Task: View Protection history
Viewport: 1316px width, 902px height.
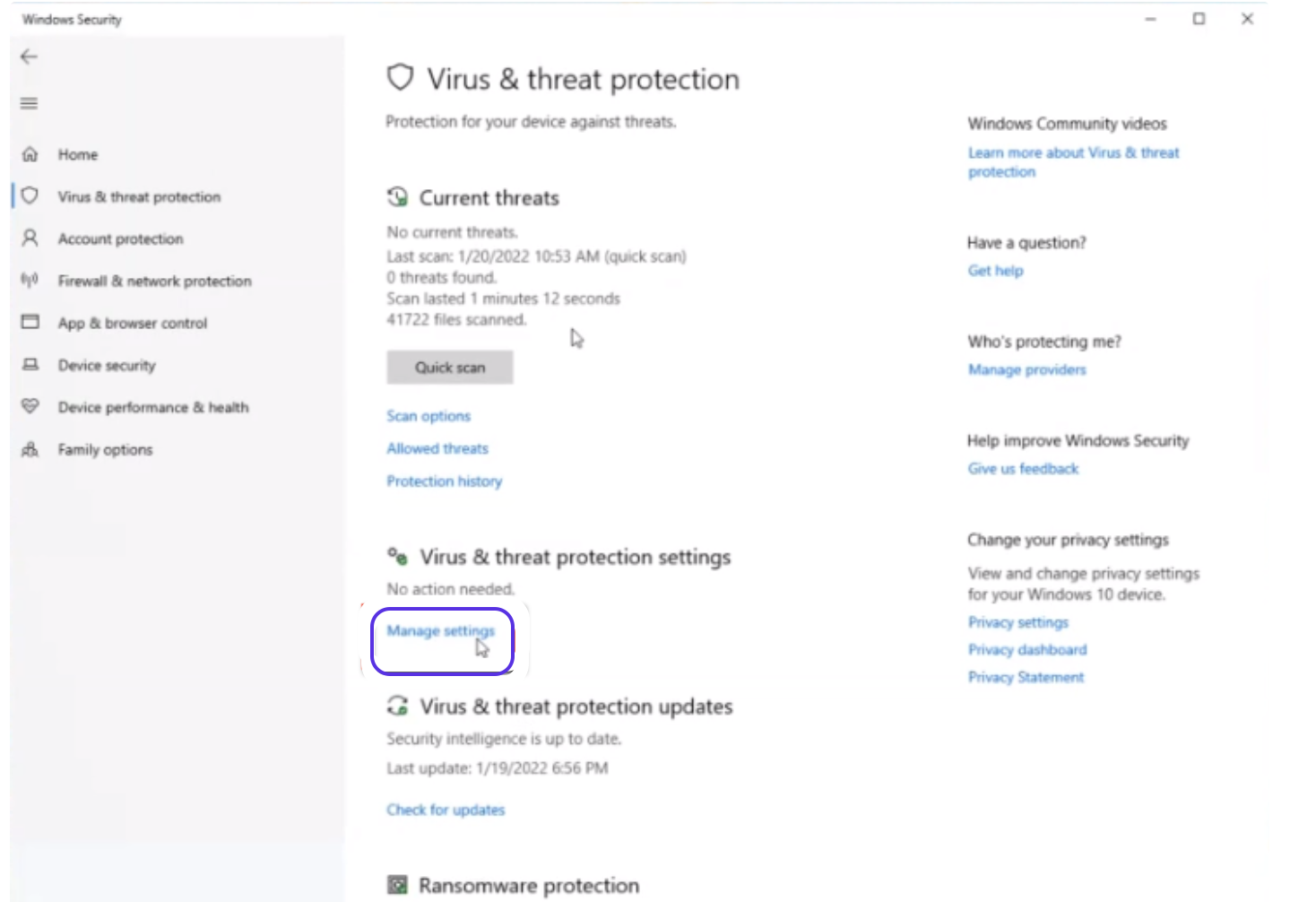Action: tap(444, 481)
